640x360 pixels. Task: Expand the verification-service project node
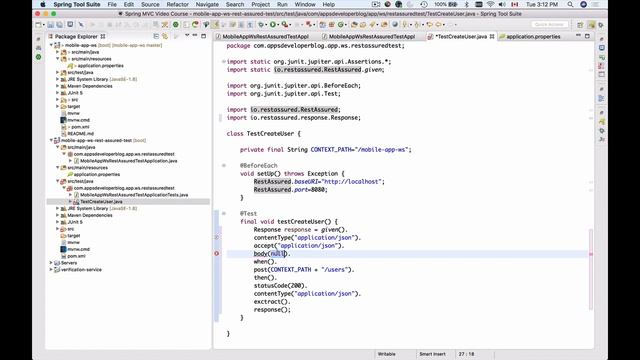51,270
